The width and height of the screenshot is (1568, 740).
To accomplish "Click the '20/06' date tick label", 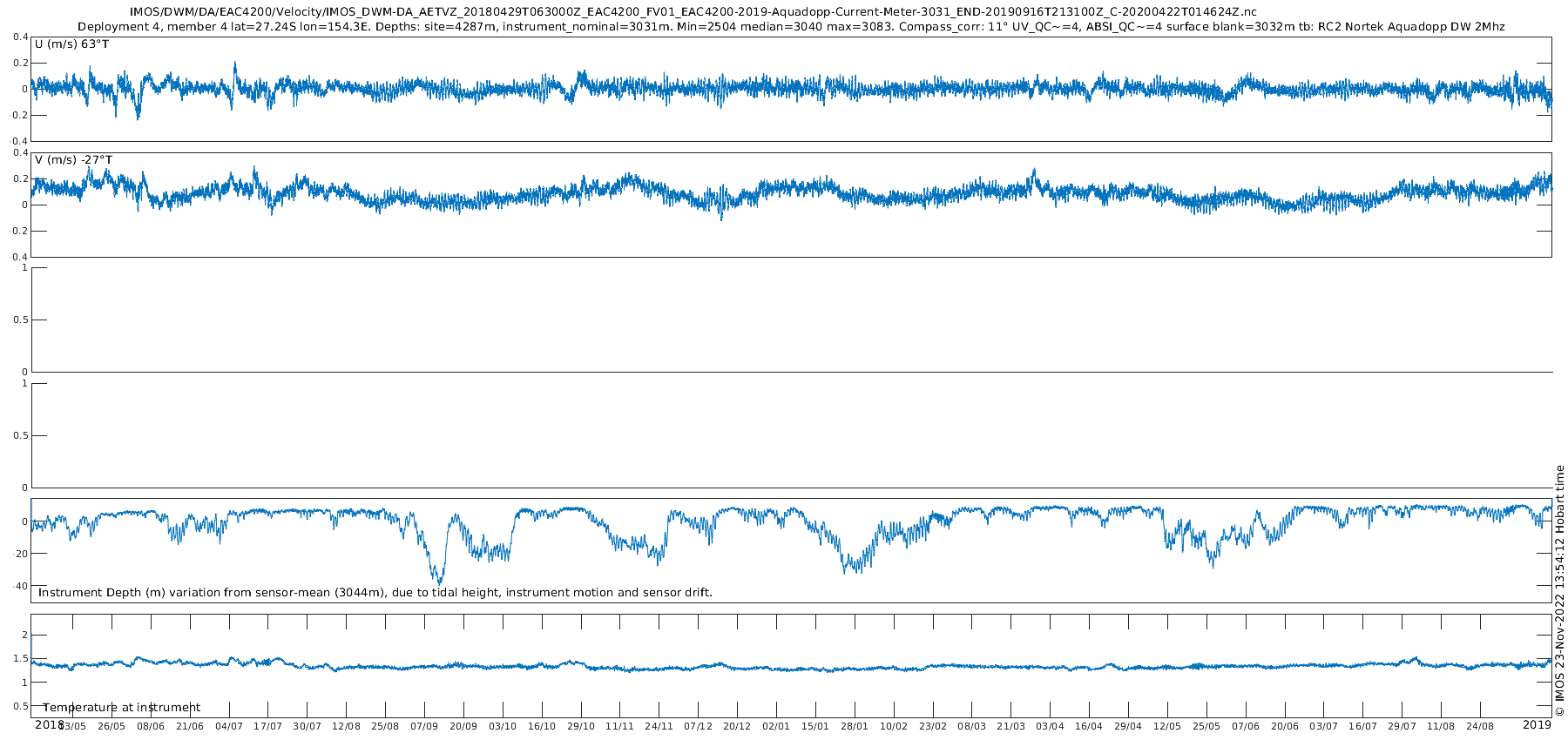I will [1285, 726].
